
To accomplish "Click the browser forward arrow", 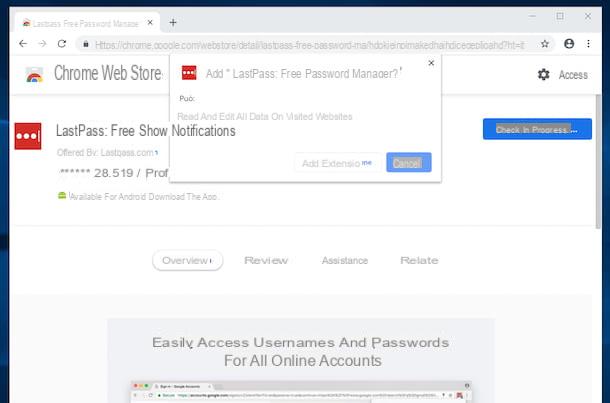I will click(42, 44).
